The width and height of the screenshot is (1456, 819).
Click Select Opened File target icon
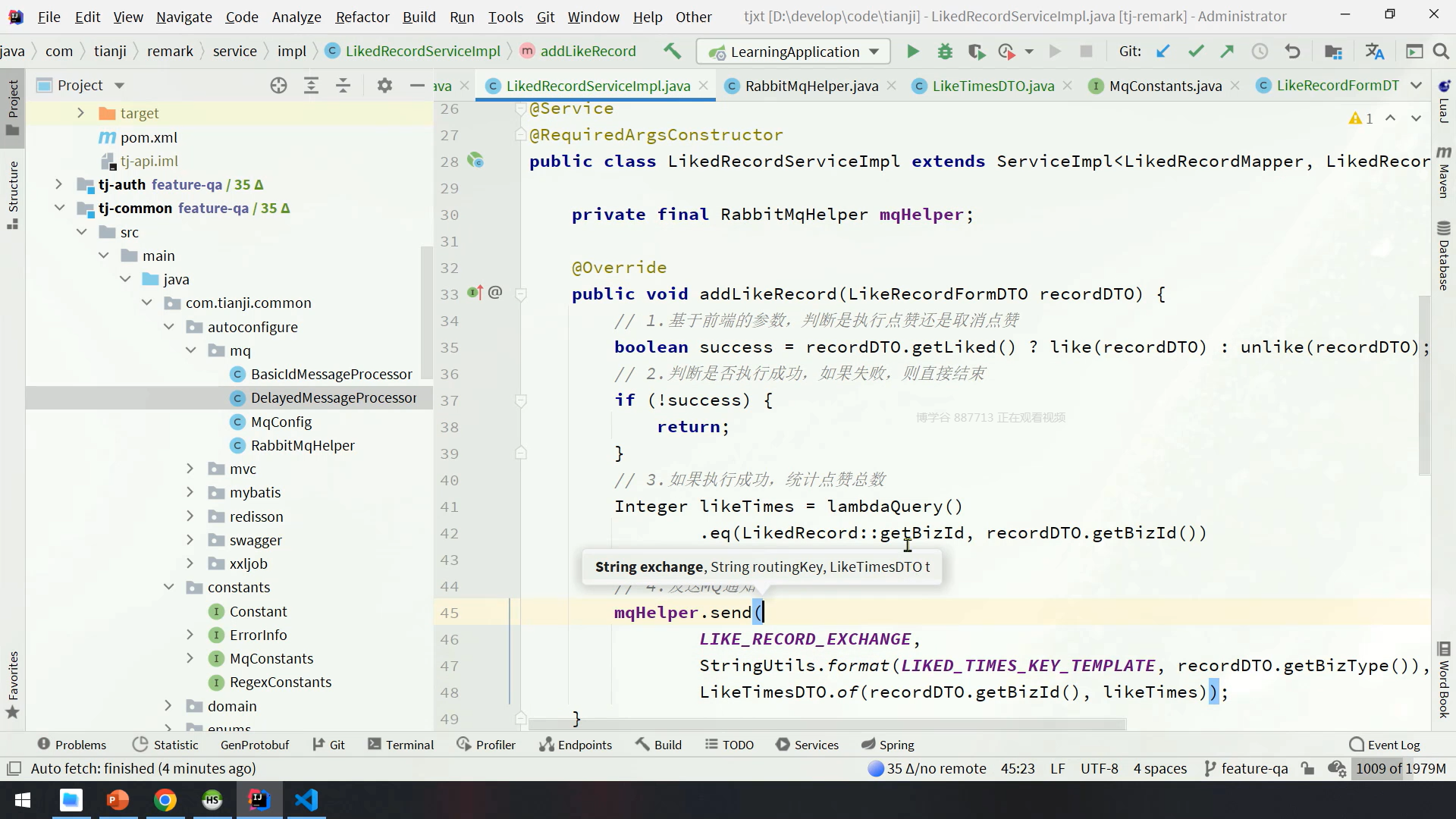click(x=278, y=86)
